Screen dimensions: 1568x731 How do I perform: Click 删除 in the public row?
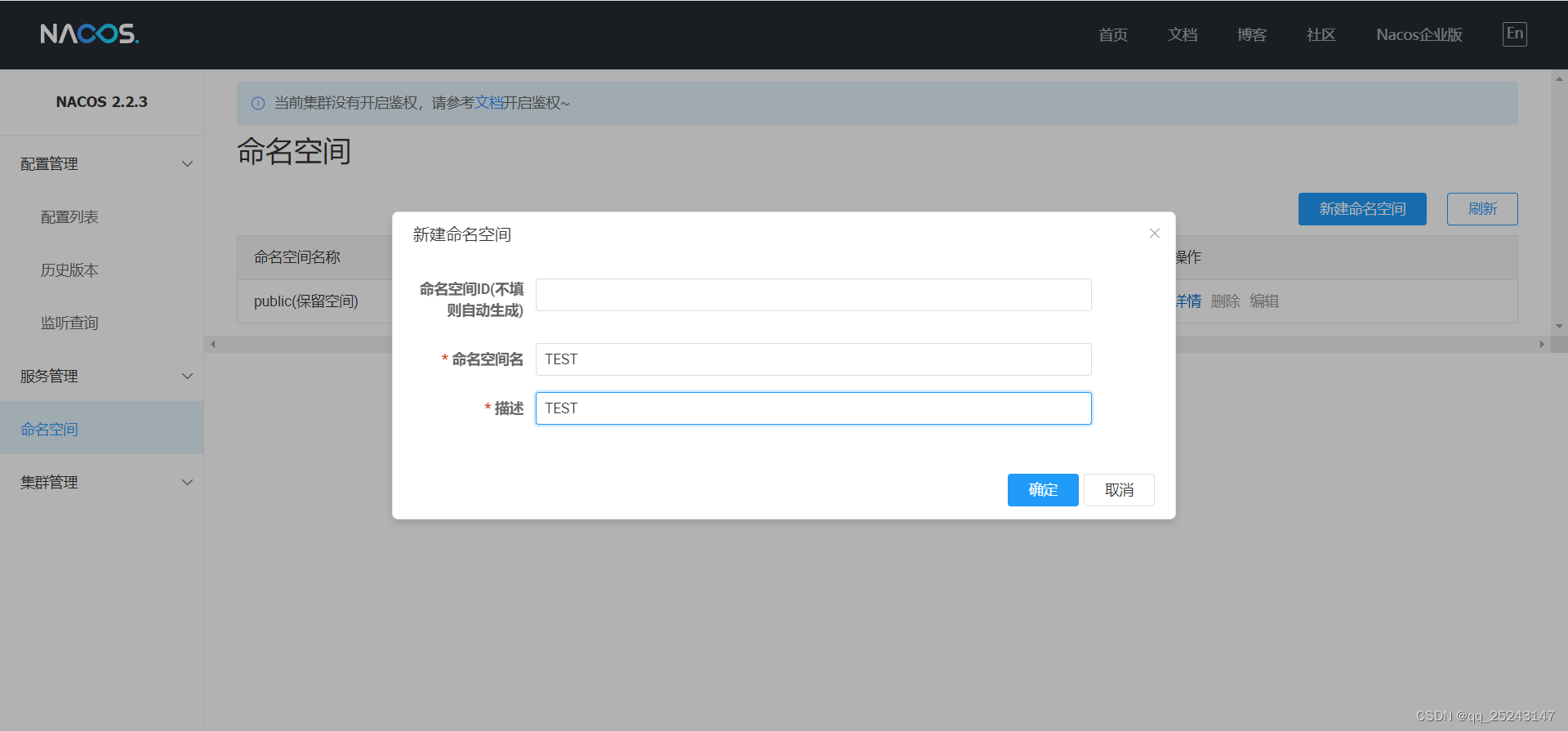pos(1225,301)
